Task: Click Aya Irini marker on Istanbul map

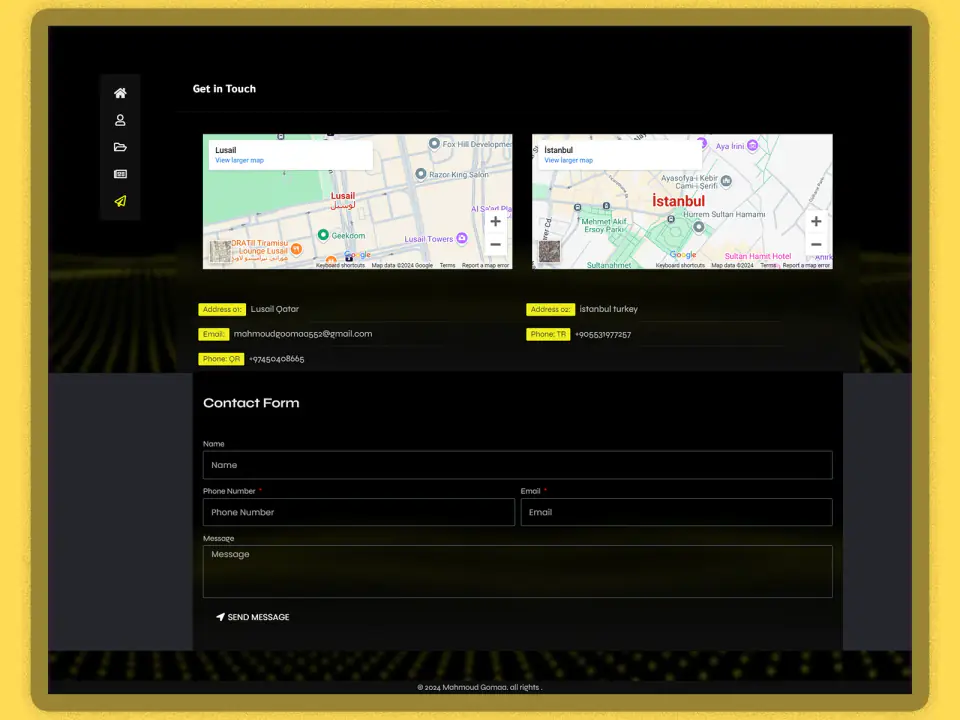Action: point(752,145)
